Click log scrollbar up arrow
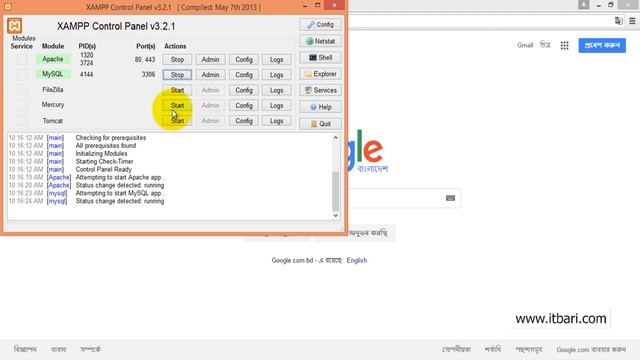The image size is (640, 360). [x=336, y=138]
